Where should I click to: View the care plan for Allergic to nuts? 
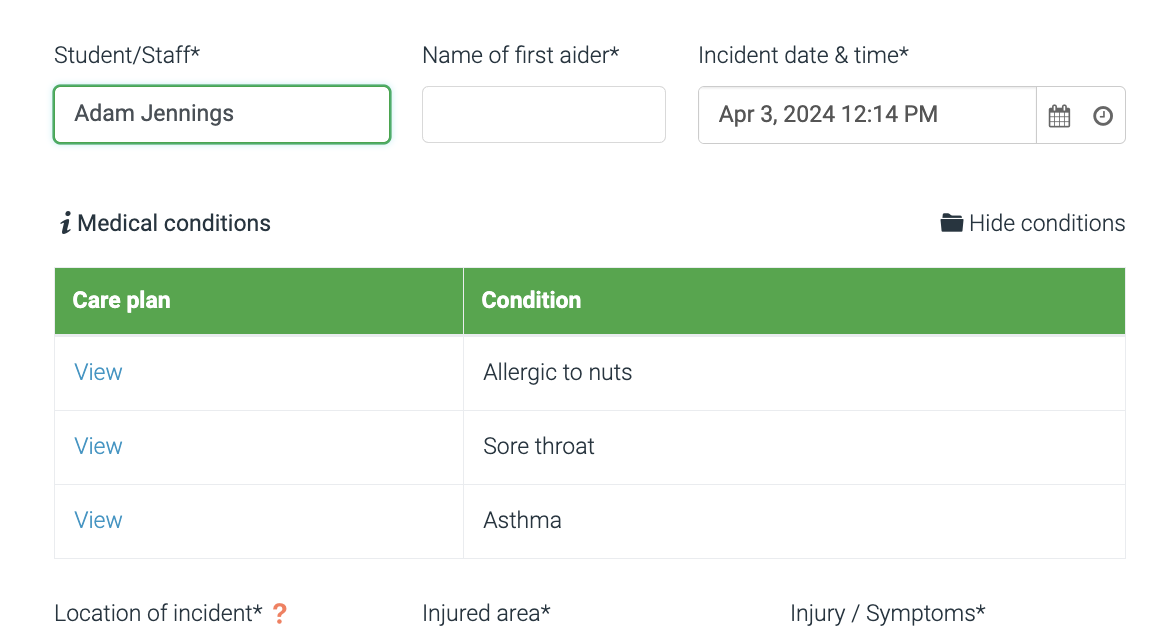coord(97,371)
